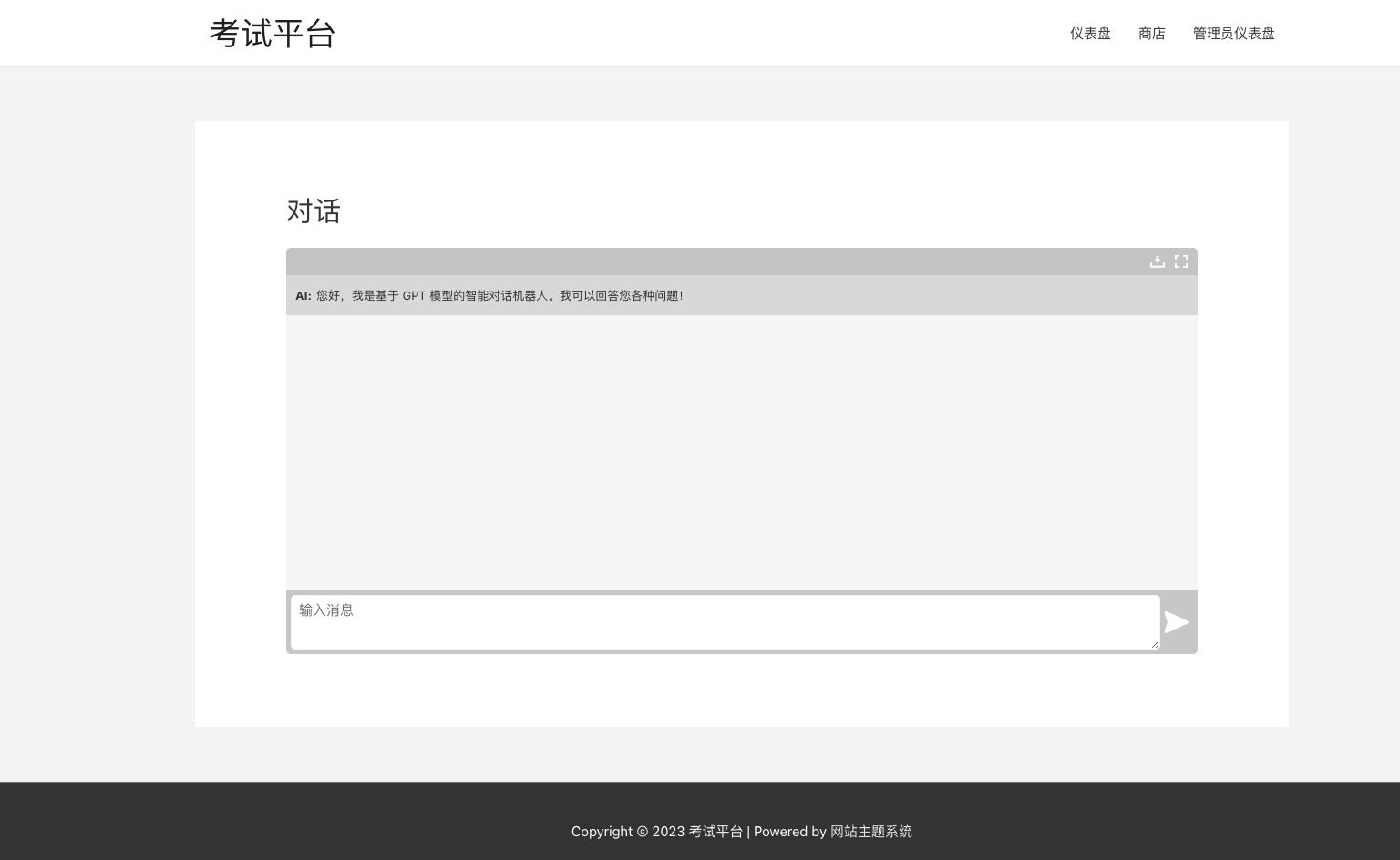Open the 仪表盘 menu item
1400x860 pixels.
click(x=1090, y=34)
